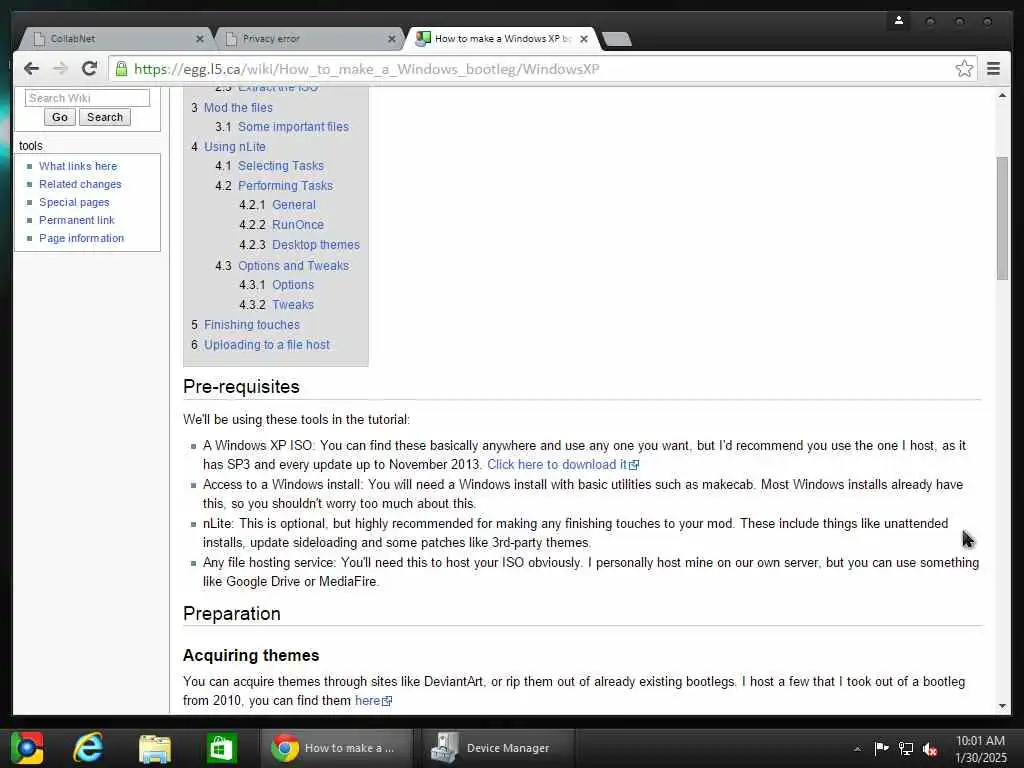This screenshot has width=1024, height=768.
Task: Switch to the CollabNet tab
Action: [x=114, y=39]
